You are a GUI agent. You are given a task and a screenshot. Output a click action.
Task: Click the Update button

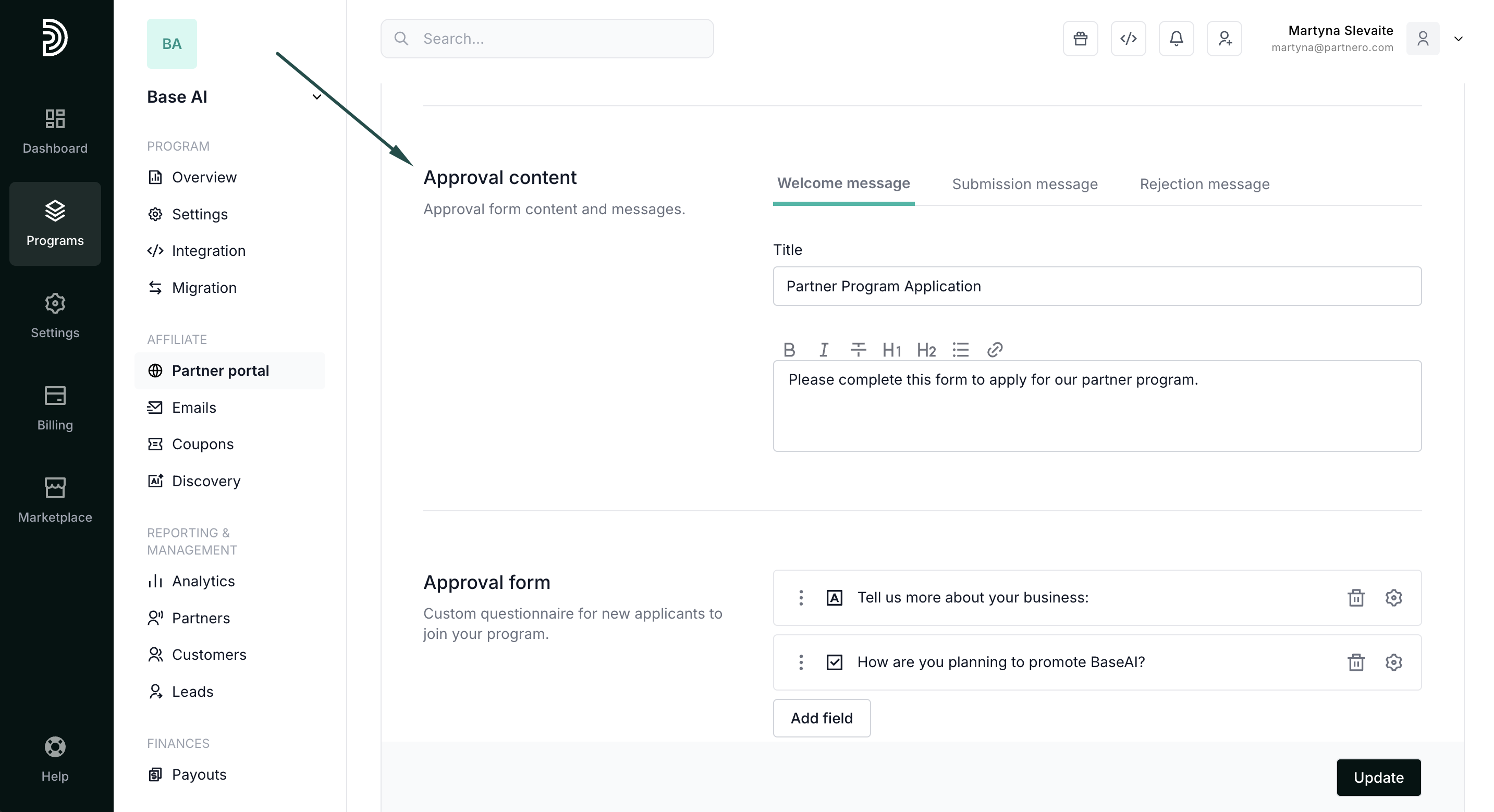point(1378,777)
